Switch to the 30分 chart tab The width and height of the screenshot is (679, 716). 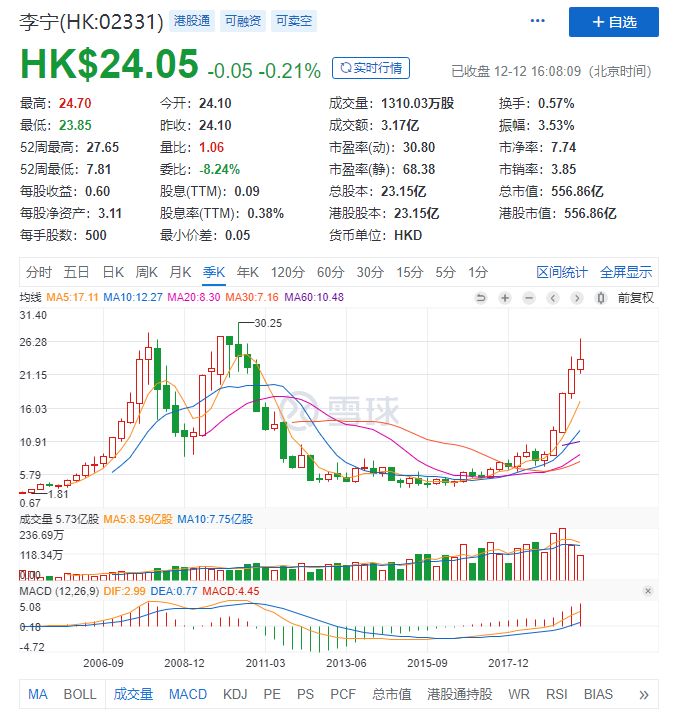tap(370, 272)
